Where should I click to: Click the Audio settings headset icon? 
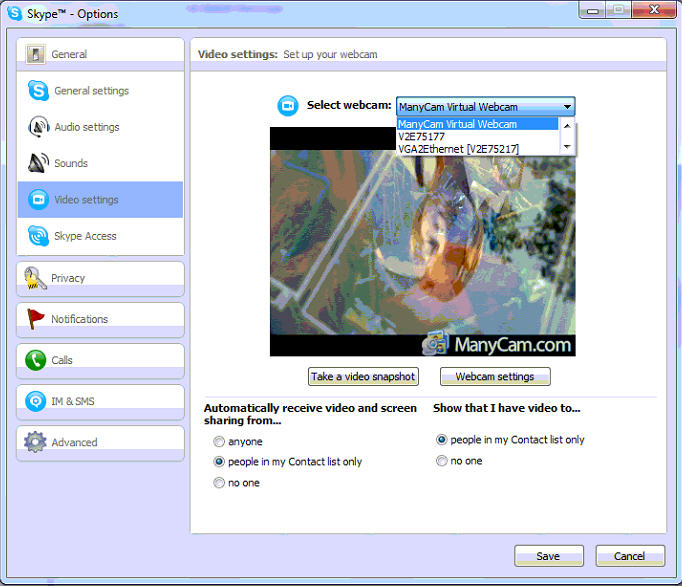coord(38,127)
